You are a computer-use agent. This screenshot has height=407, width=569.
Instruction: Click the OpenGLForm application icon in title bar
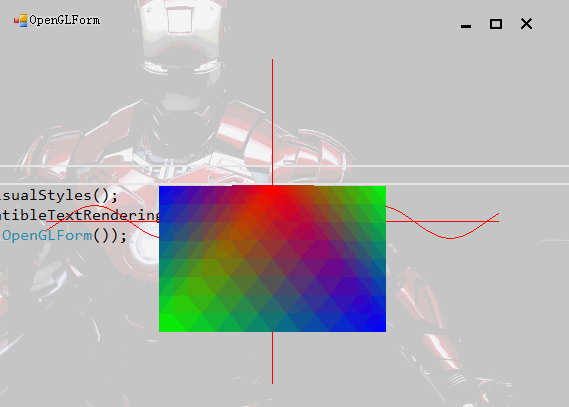tap(21, 20)
